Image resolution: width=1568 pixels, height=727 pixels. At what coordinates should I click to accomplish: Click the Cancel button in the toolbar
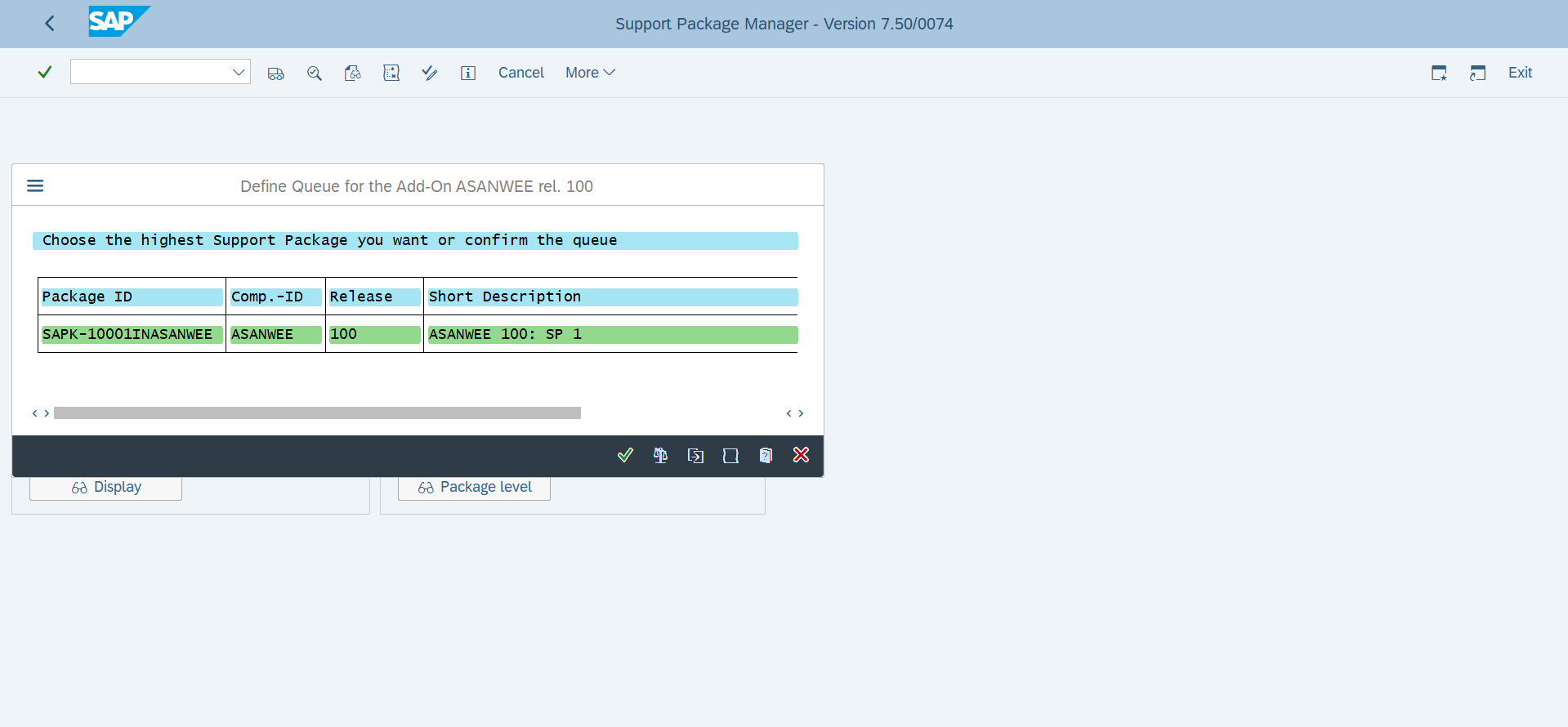coord(521,73)
